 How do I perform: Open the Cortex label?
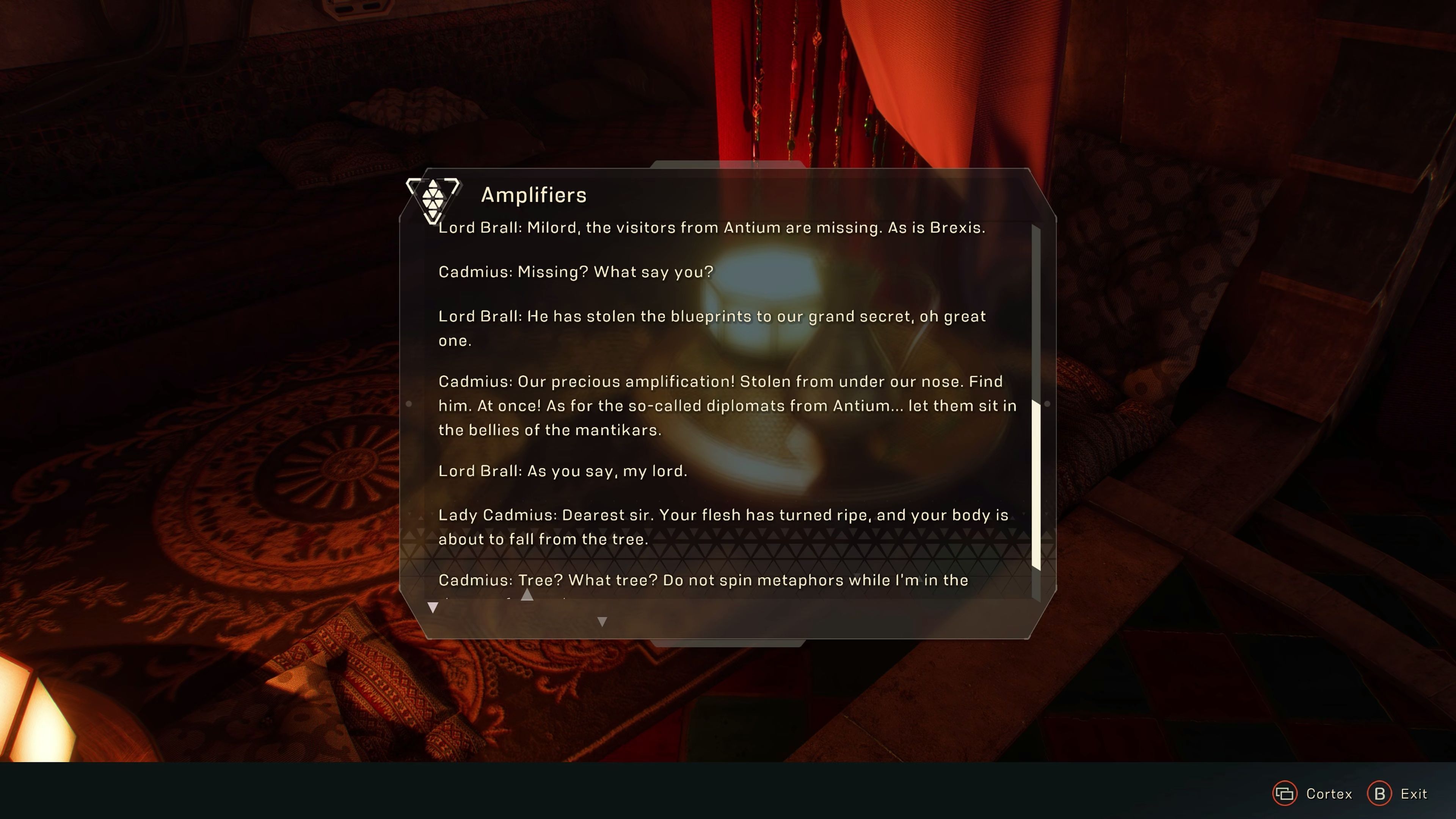point(1329,794)
